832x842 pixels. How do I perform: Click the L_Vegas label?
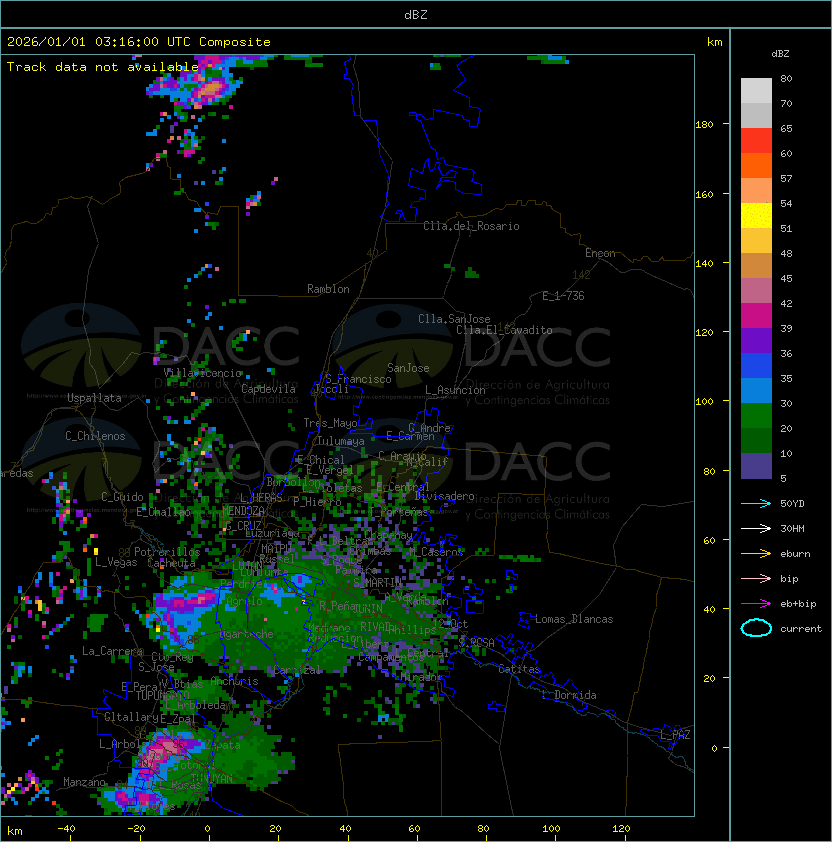116,562
